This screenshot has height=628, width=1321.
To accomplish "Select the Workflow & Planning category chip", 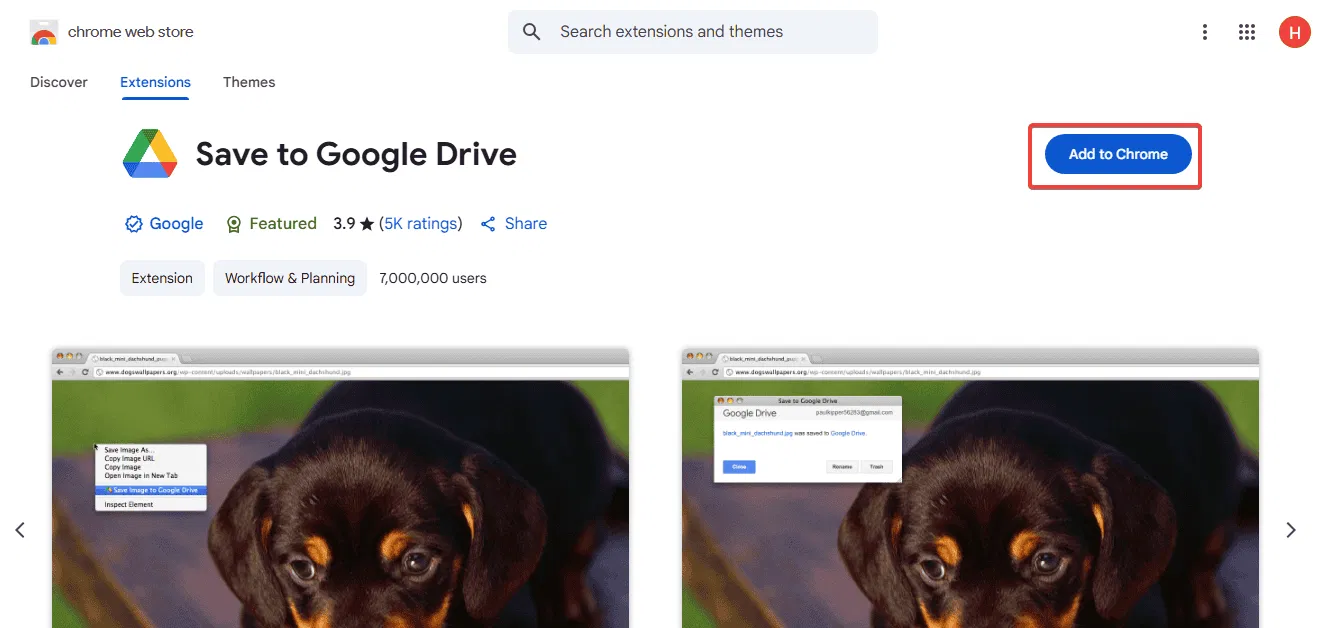I will (x=290, y=278).
